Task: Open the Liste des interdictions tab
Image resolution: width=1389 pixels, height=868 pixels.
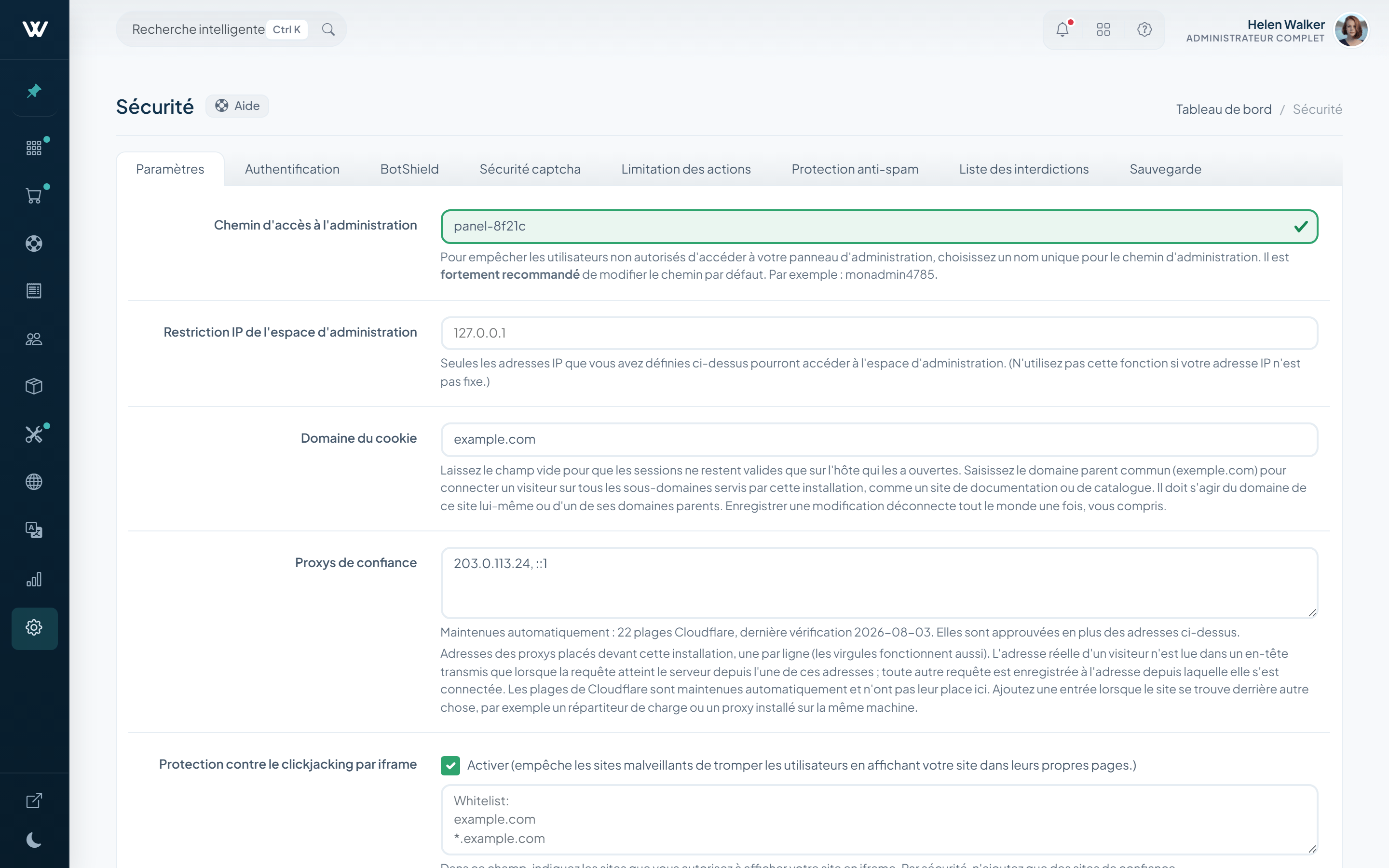Action: click(x=1024, y=169)
